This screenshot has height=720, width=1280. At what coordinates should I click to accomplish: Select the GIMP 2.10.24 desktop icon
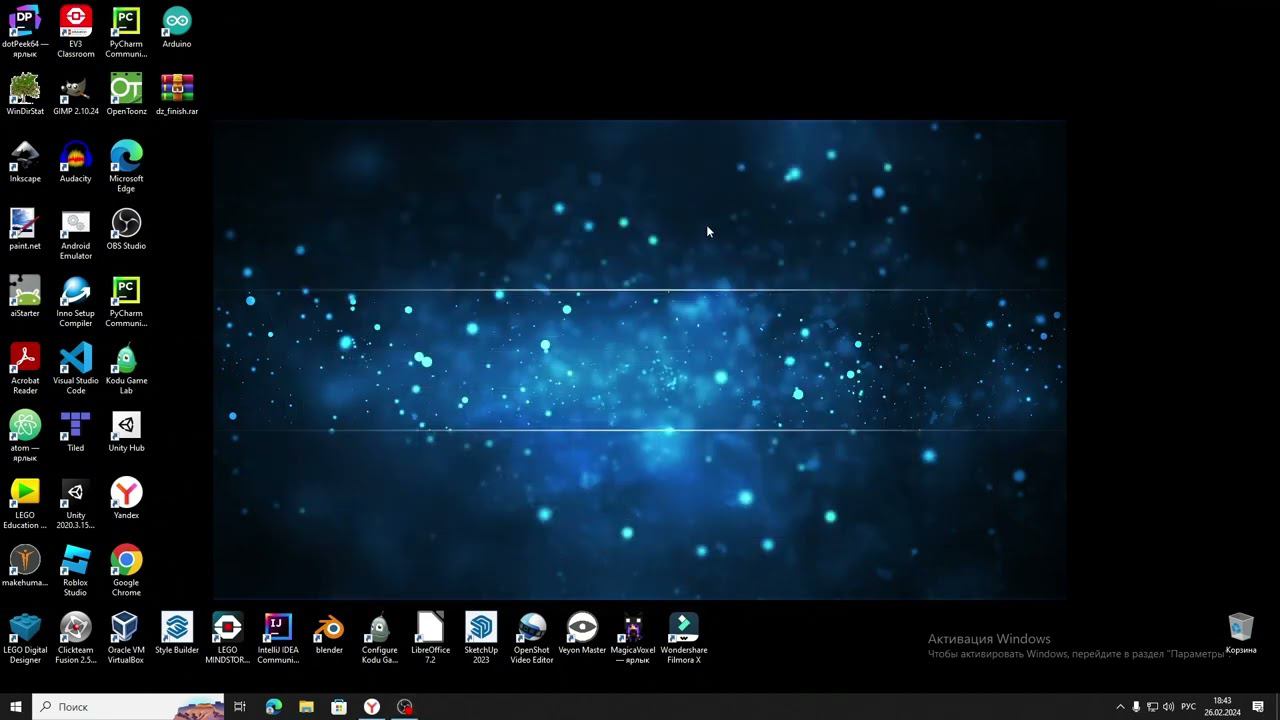click(x=76, y=94)
